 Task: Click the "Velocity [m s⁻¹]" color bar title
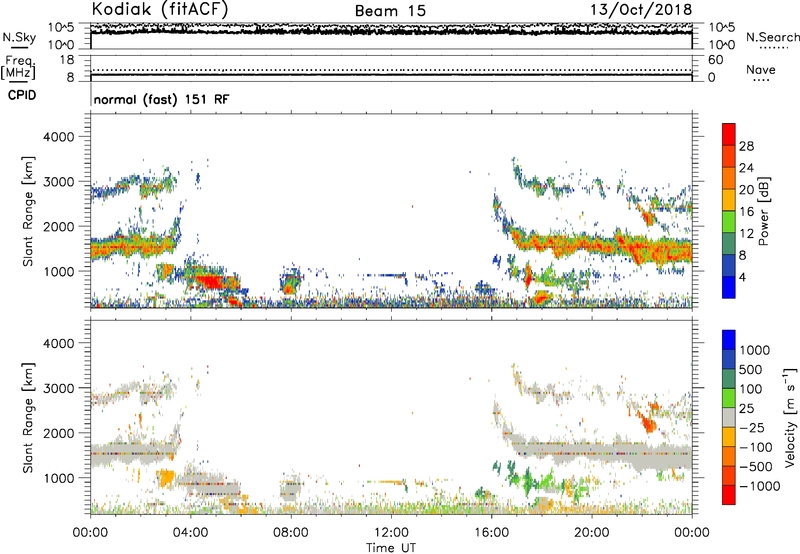pos(790,417)
